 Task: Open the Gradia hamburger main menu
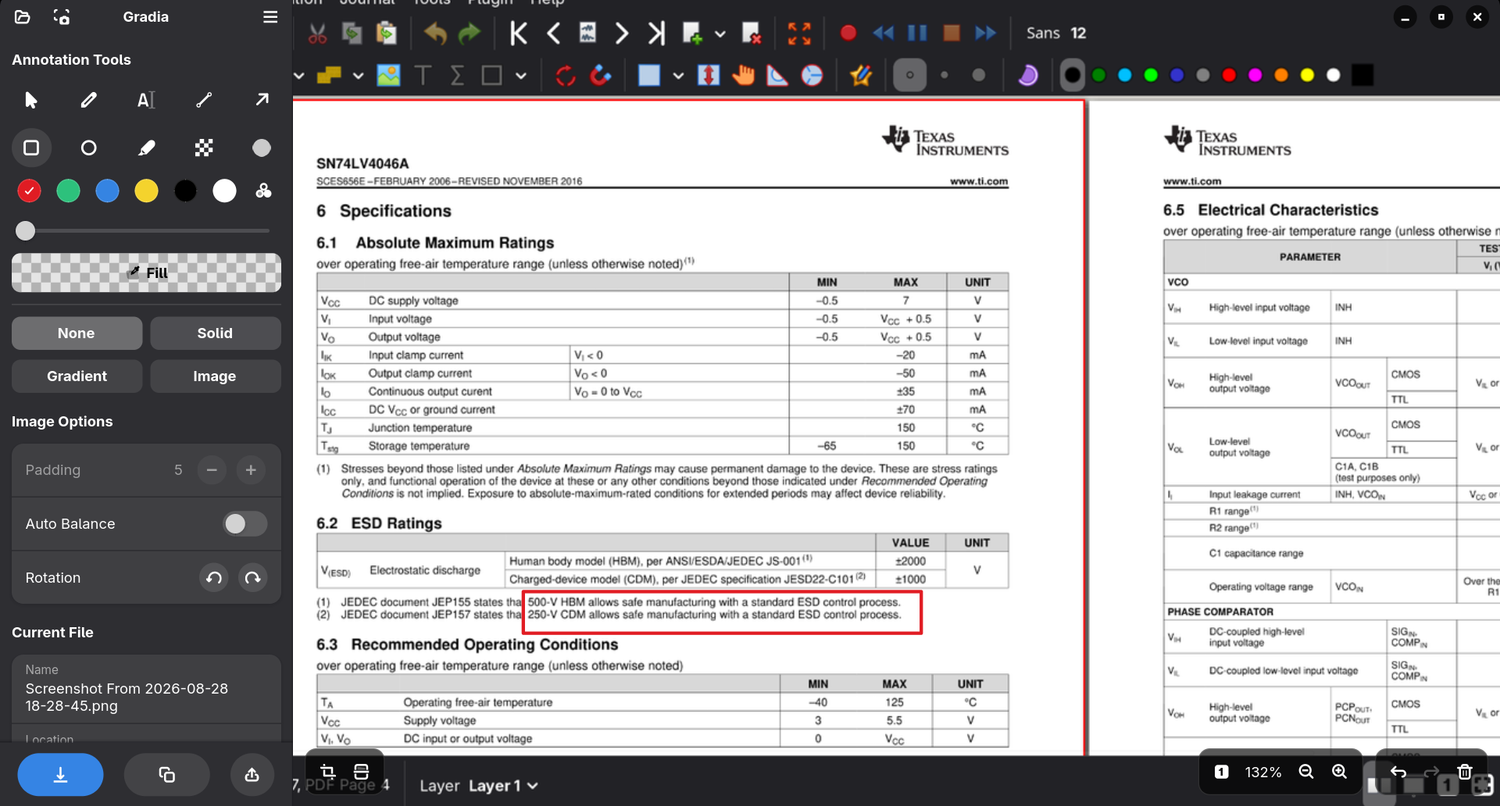tap(270, 17)
